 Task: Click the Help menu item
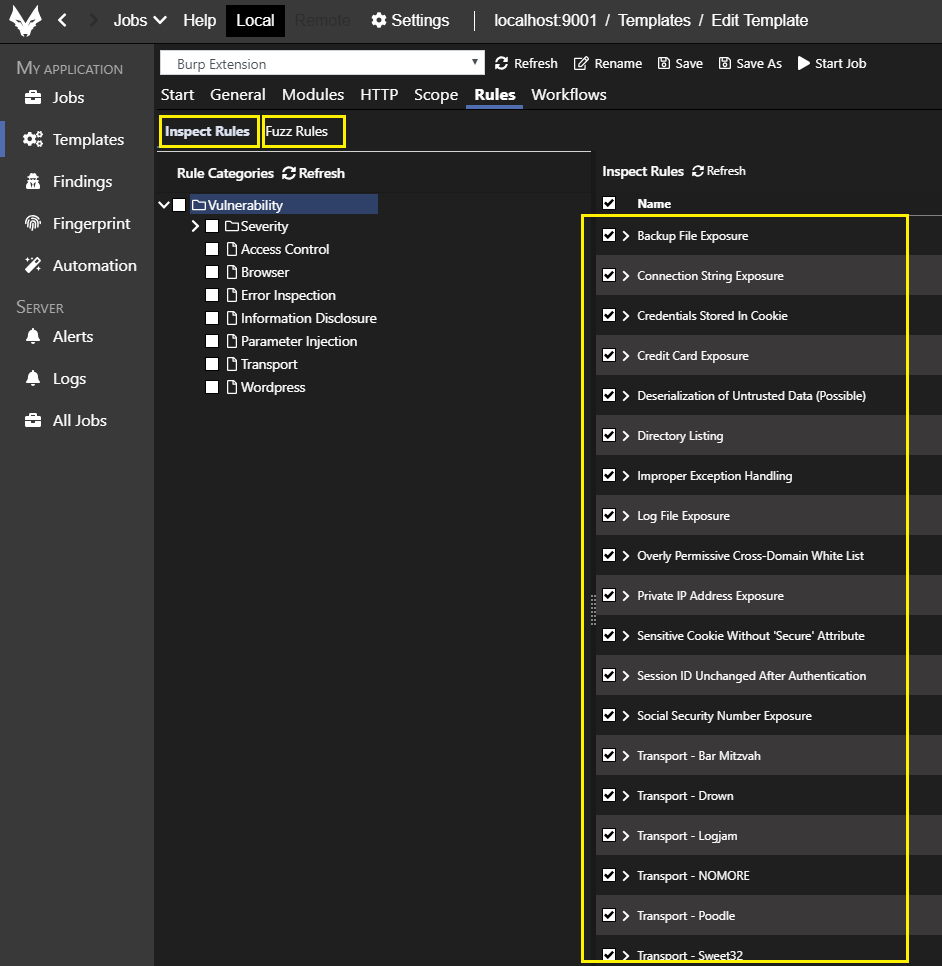[x=200, y=20]
